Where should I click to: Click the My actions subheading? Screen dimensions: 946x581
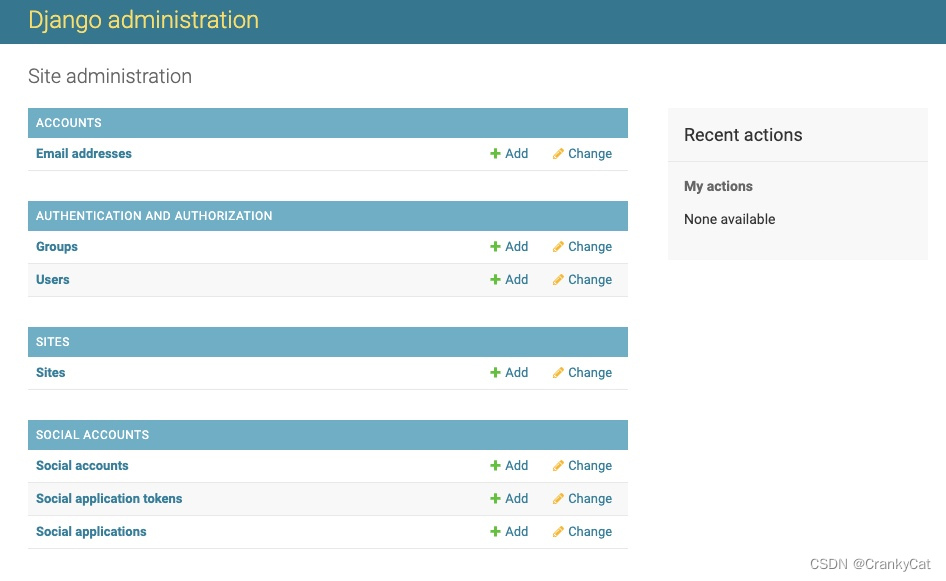tap(718, 186)
